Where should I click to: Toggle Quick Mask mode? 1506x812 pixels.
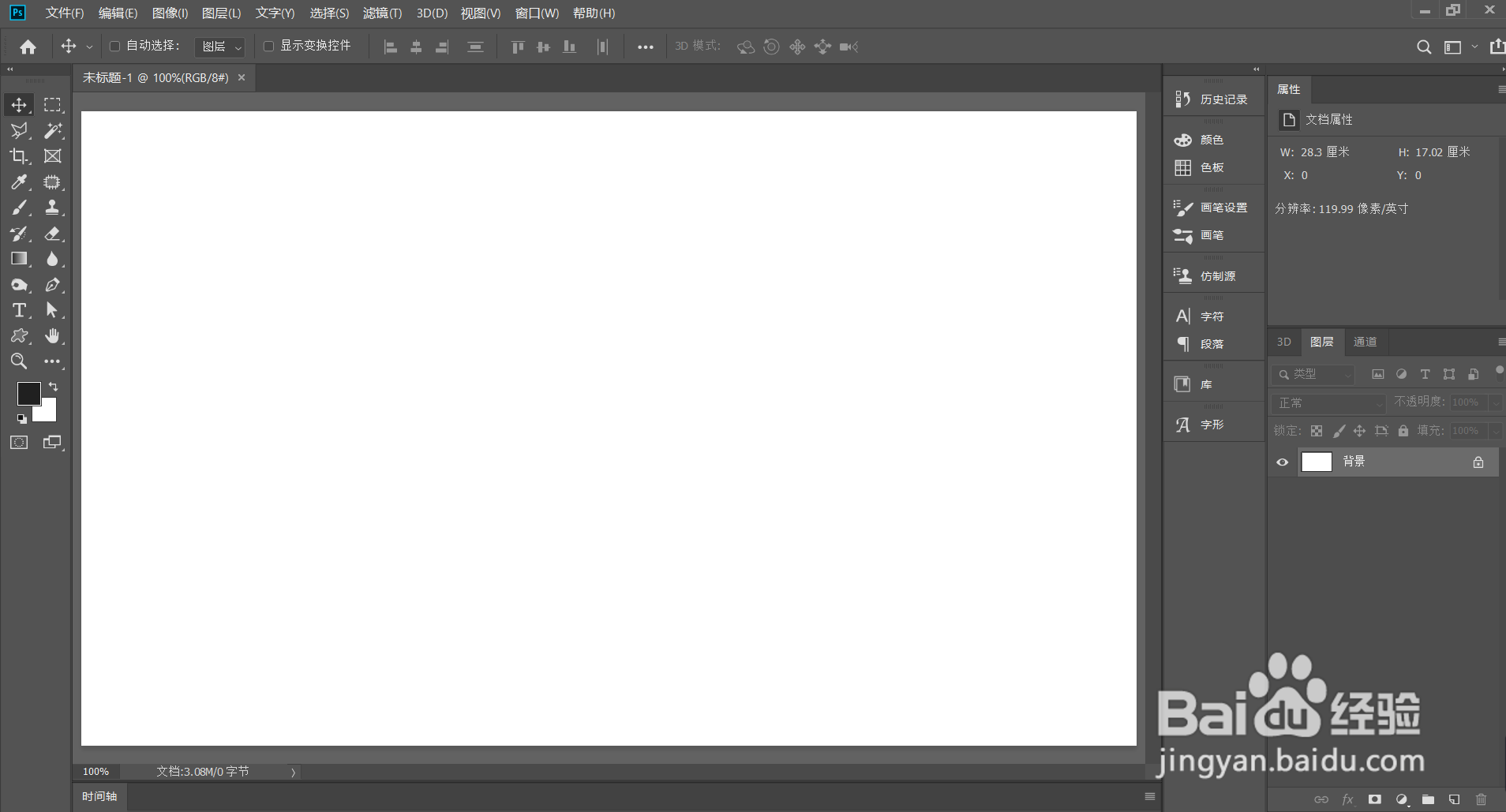19,443
